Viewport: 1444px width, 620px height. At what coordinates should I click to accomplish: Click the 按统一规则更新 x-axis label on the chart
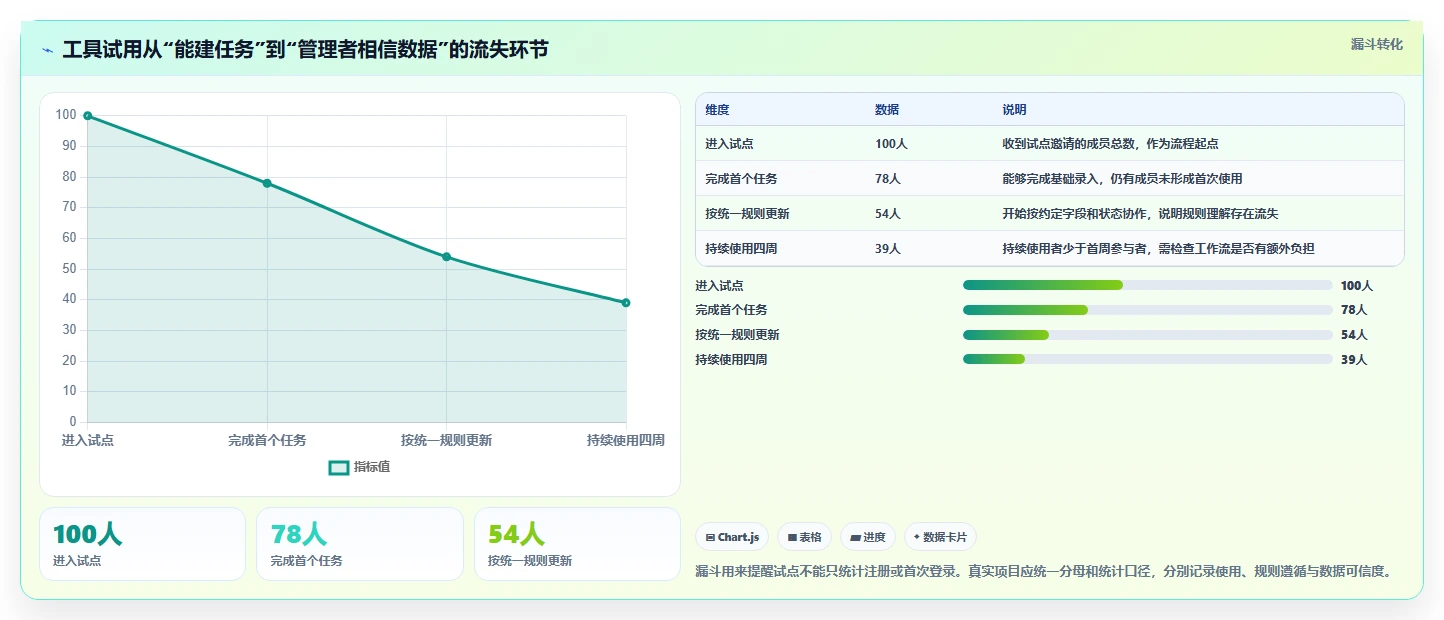point(446,440)
